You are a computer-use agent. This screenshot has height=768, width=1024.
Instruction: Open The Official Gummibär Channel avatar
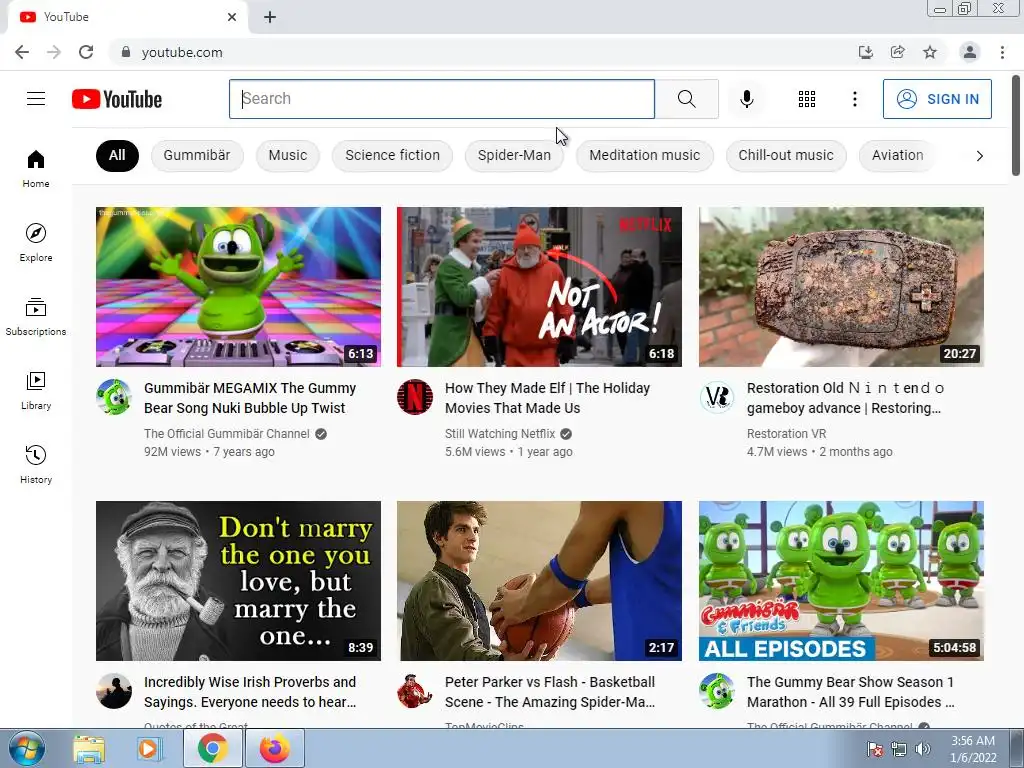[x=114, y=397]
